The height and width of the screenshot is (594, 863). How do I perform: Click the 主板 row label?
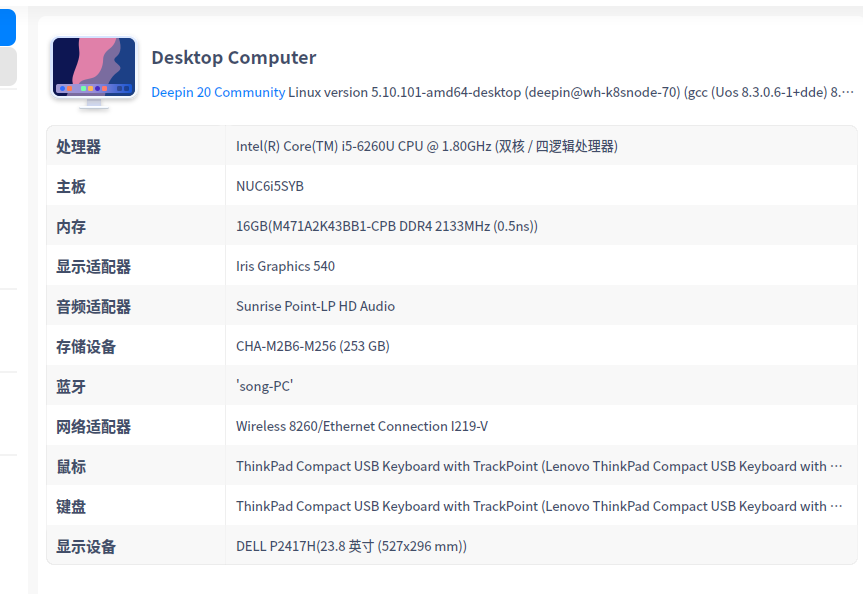pyautogui.click(x=71, y=187)
